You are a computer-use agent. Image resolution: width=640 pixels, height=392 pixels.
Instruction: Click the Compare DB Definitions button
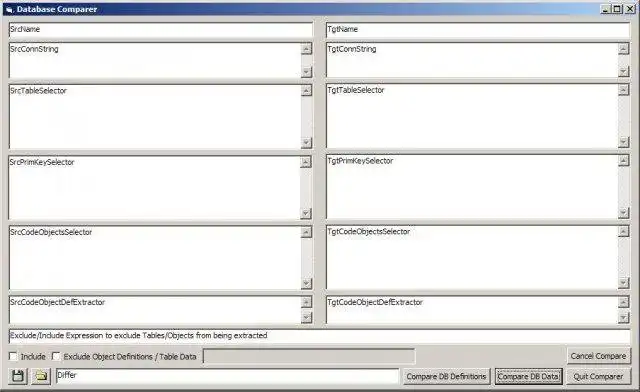pos(446,376)
